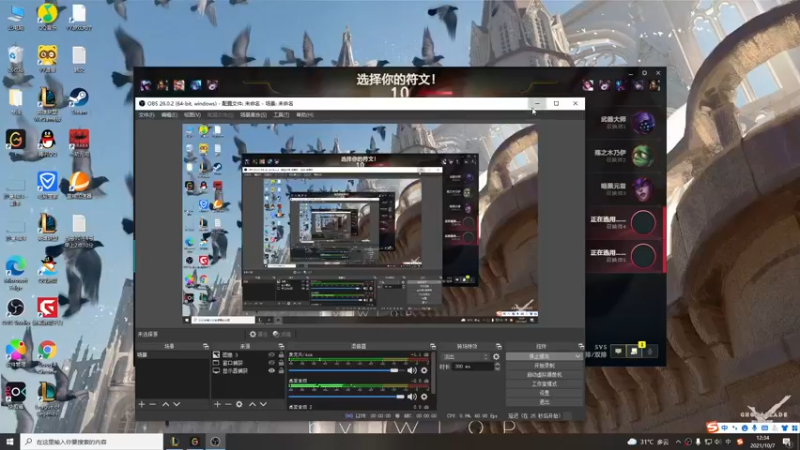800x450 pixels.
Task: Open OBS Settings button in controls
Action: click(544, 393)
